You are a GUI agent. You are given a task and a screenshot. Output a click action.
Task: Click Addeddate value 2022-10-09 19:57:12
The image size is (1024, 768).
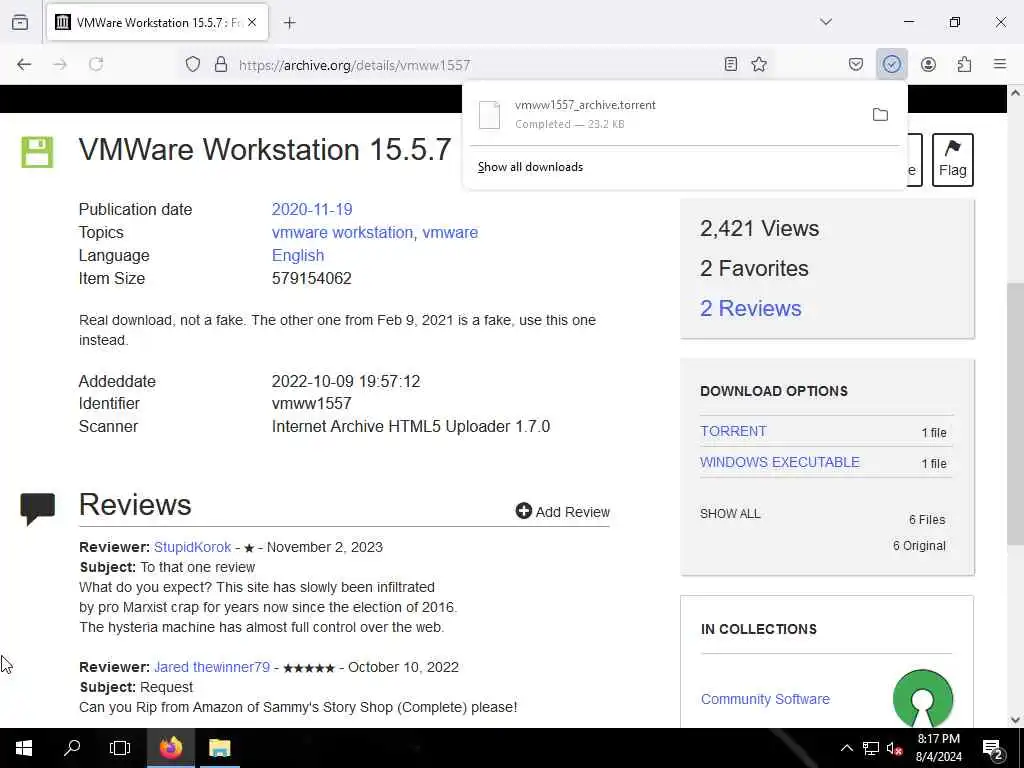pos(346,381)
